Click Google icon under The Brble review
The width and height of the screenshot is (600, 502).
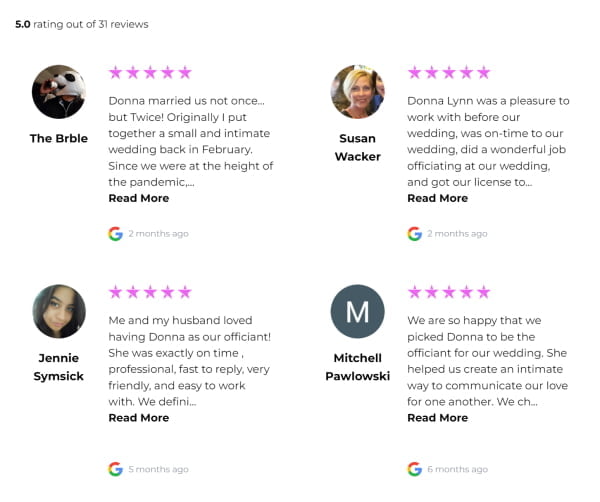click(115, 233)
